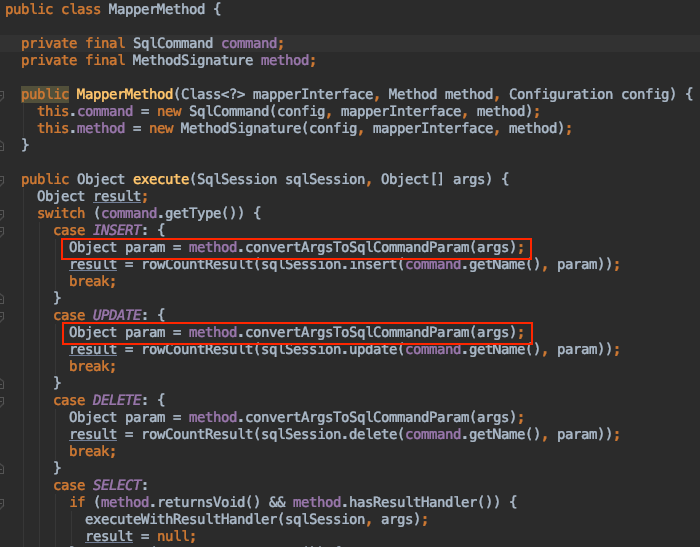Click the fold marker beside the returnsVoid if statement
Screen dimensions: 700x547
click(x=3, y=503)
